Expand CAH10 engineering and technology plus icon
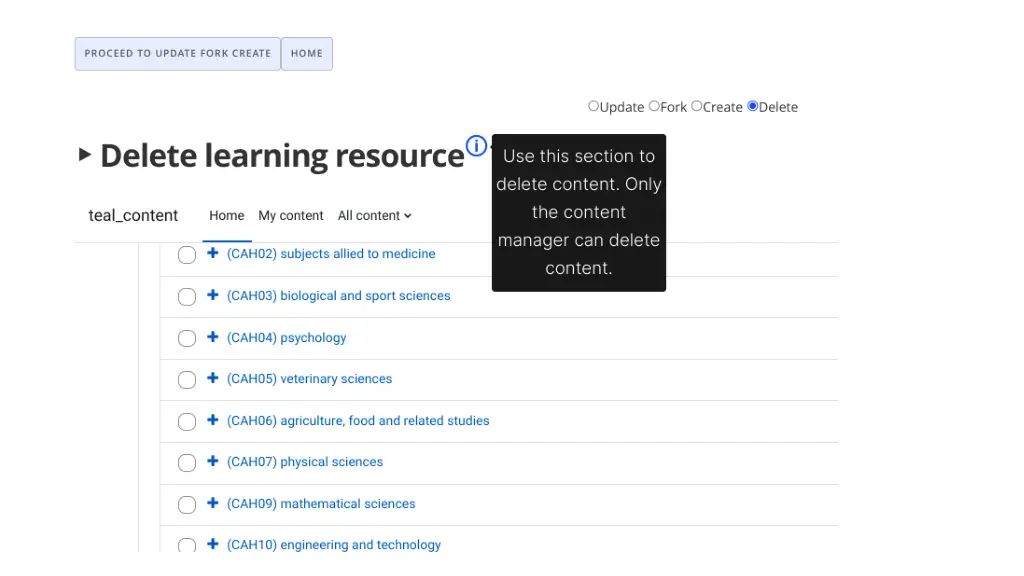The image size is (1024, 576). click(212, 543)
